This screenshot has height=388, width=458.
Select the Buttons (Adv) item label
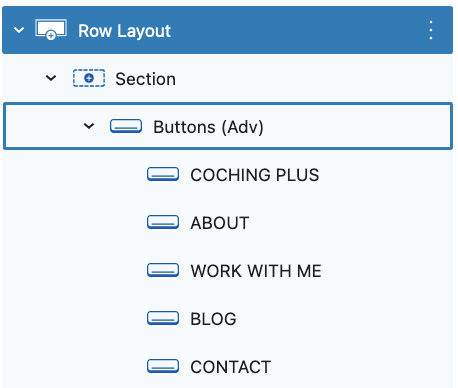point(208,127)
